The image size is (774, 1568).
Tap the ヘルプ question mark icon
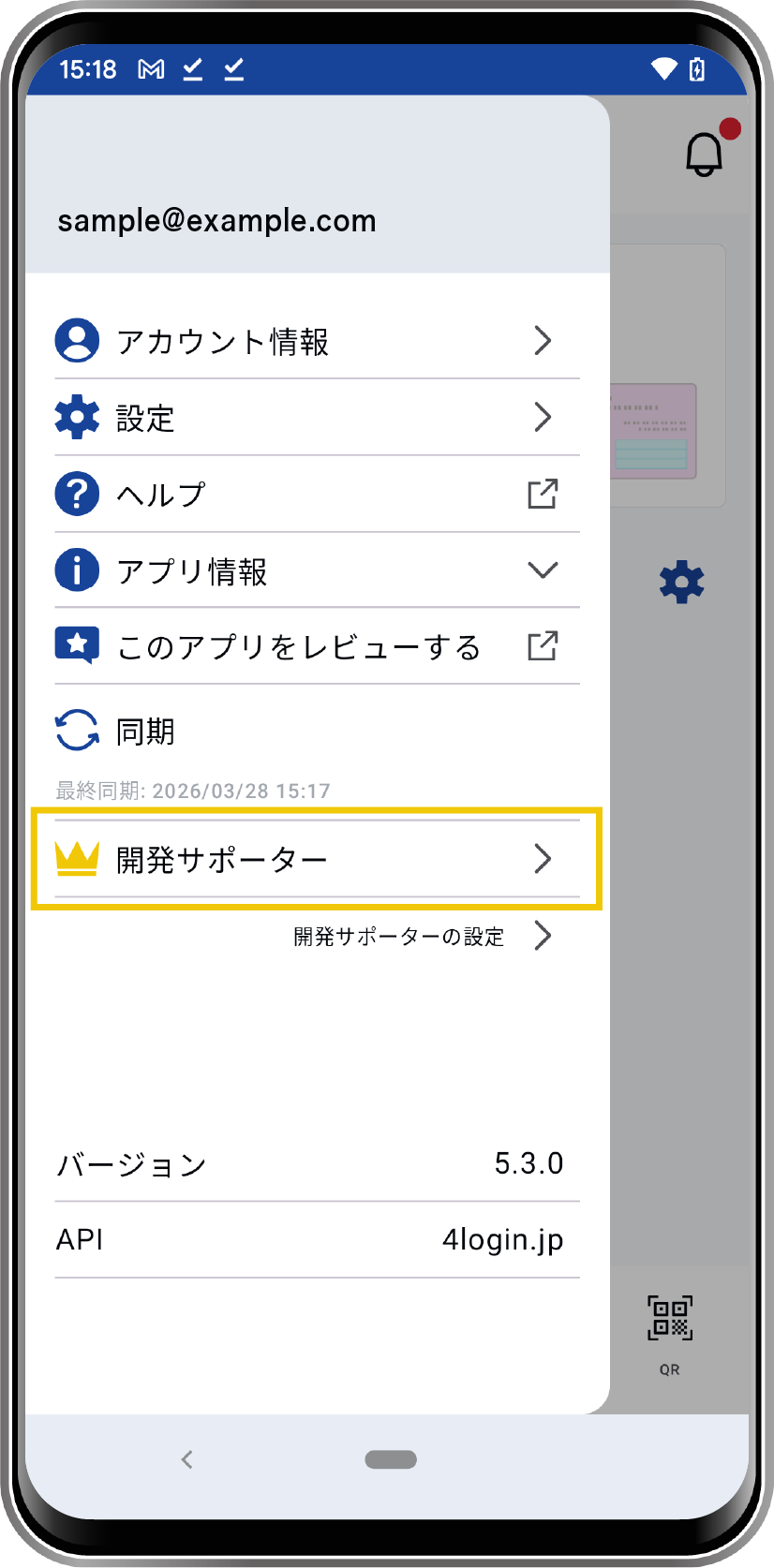[x=77, y=494]
